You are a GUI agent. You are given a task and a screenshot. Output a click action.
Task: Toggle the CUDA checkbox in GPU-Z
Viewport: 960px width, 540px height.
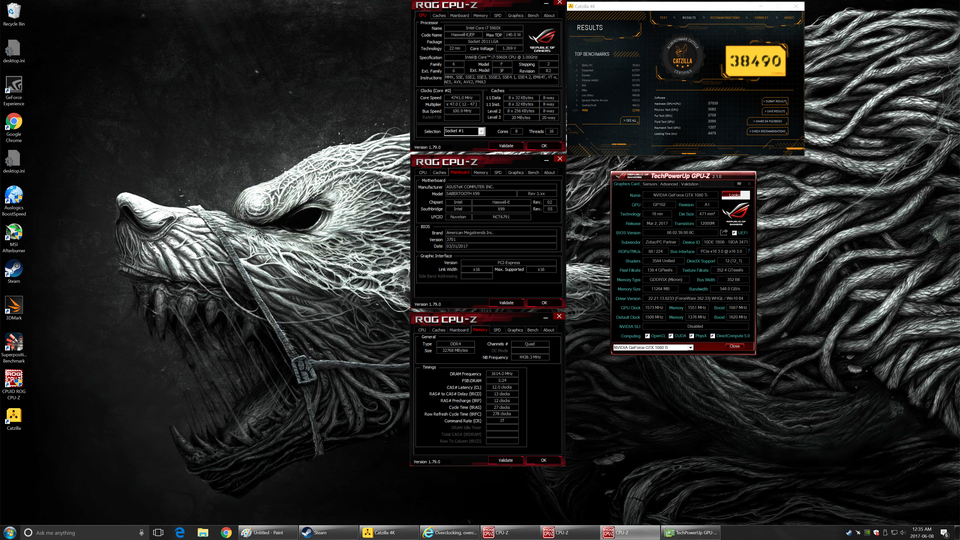pyautogui.click(x=671, y=336)
